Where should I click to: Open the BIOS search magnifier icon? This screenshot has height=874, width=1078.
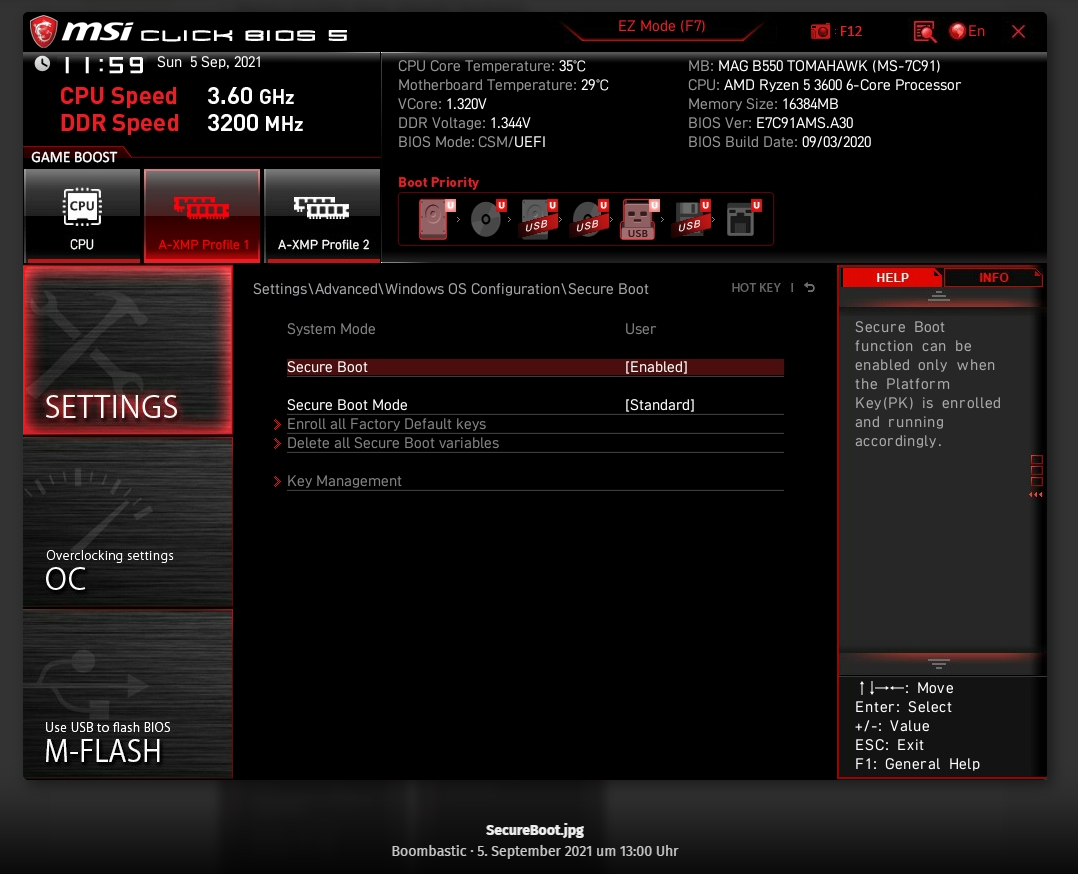pyautogui.click(x=925, y=32)
